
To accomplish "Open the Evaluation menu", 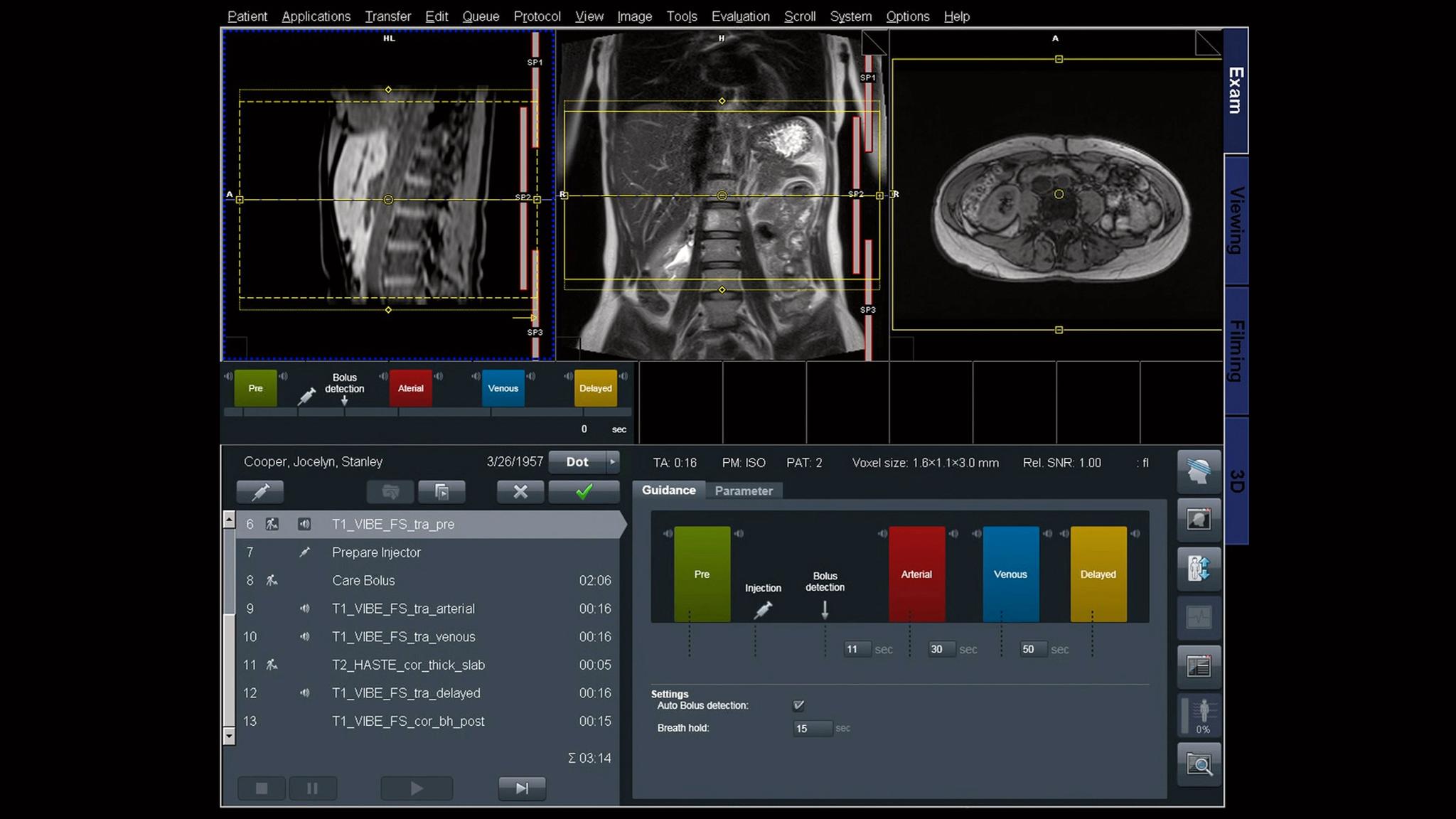I will tap(740, 16).
